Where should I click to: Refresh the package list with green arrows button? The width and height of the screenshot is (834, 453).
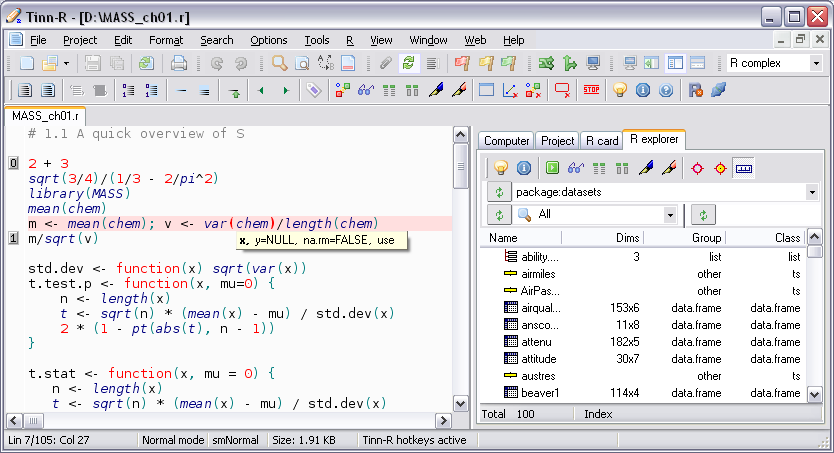(499, 191)
